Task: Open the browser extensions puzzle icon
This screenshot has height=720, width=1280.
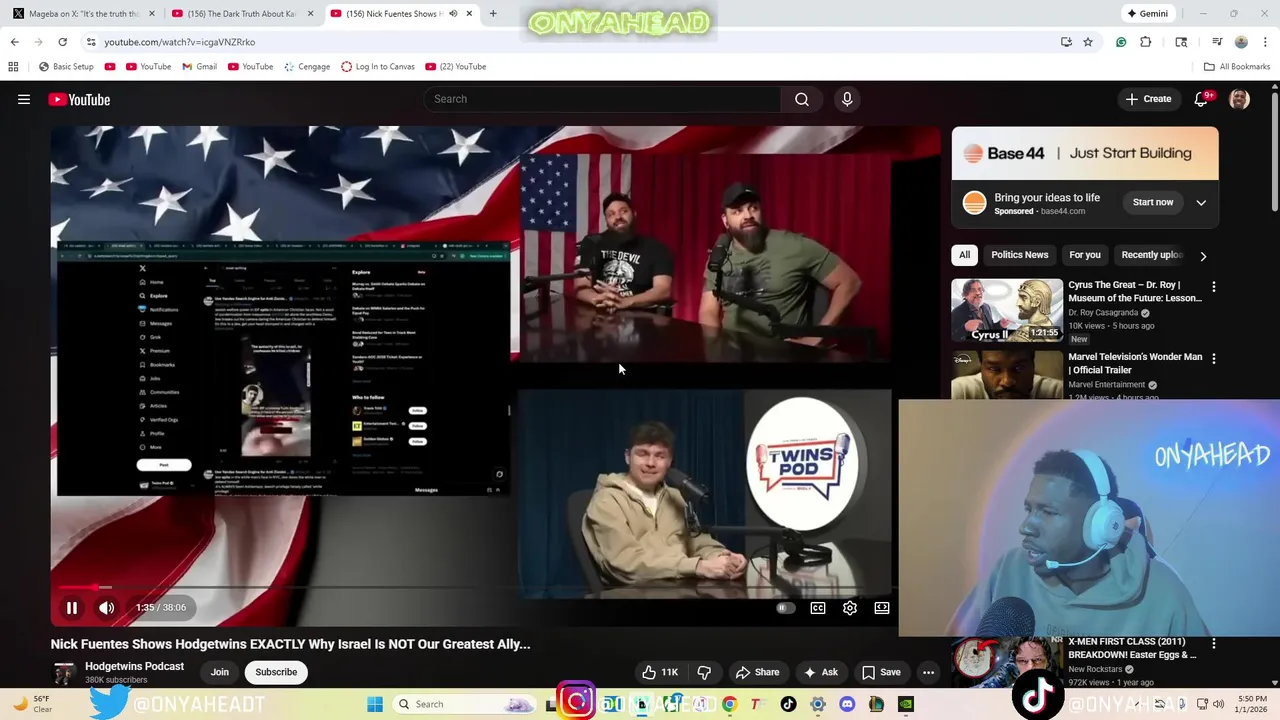Action: (x=1146, y=42)
